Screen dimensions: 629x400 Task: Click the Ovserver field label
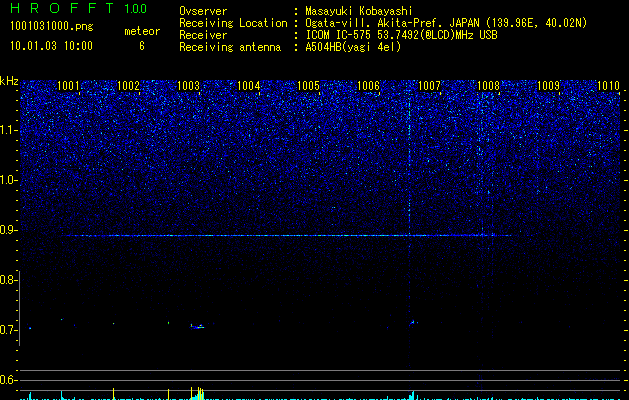coord(203,11)
